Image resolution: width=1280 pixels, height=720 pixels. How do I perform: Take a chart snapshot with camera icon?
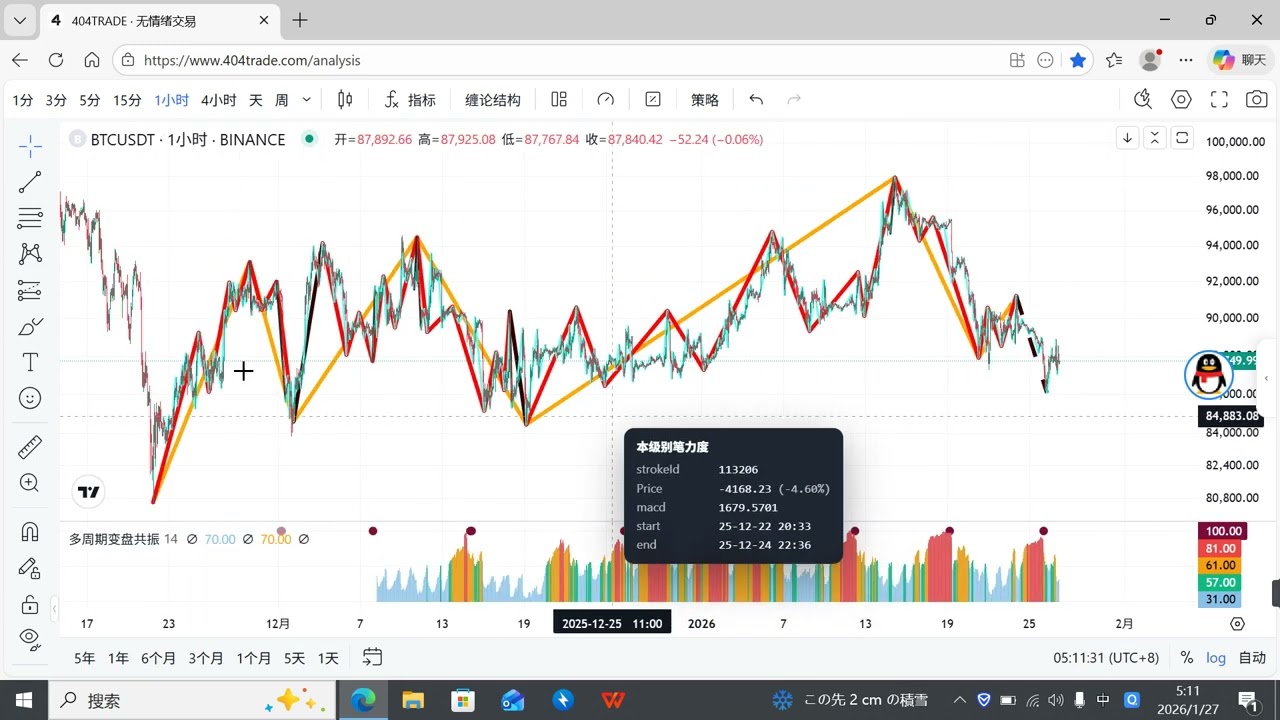1256,99
